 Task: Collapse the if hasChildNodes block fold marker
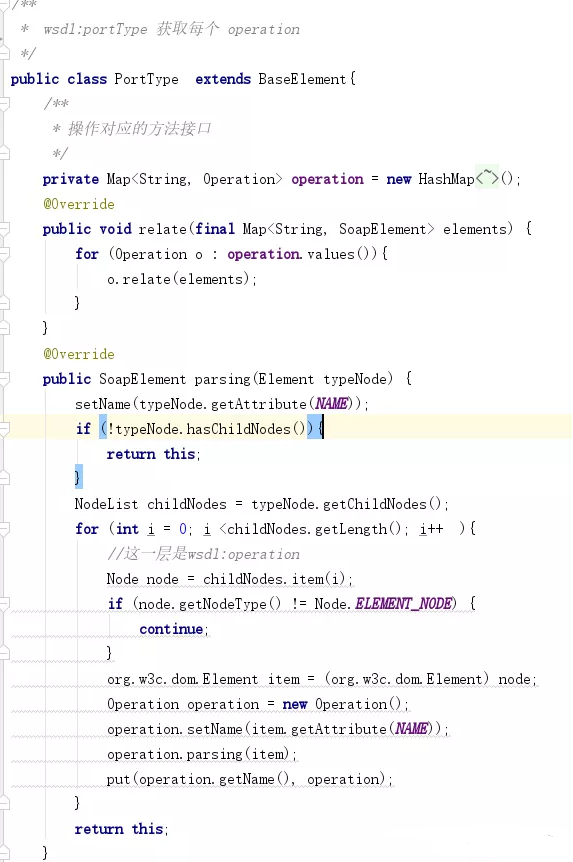pyautogui.click(x=4, y=428)
